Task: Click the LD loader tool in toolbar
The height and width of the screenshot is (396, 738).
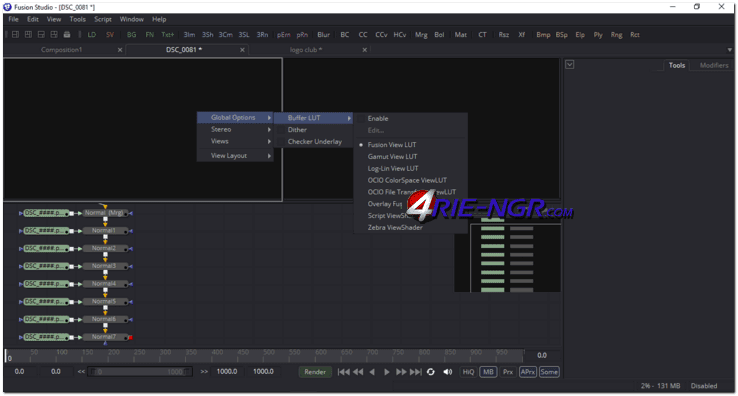Action: [92, 35]
